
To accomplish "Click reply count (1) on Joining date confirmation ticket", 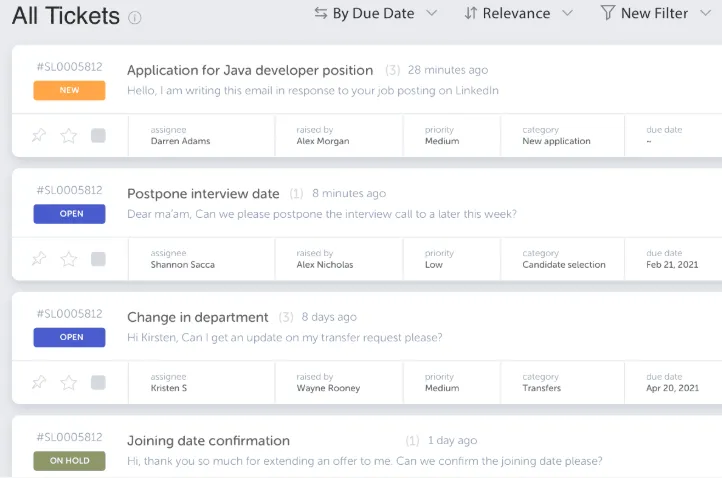I will pyautogui.click(x=412, y=440).
